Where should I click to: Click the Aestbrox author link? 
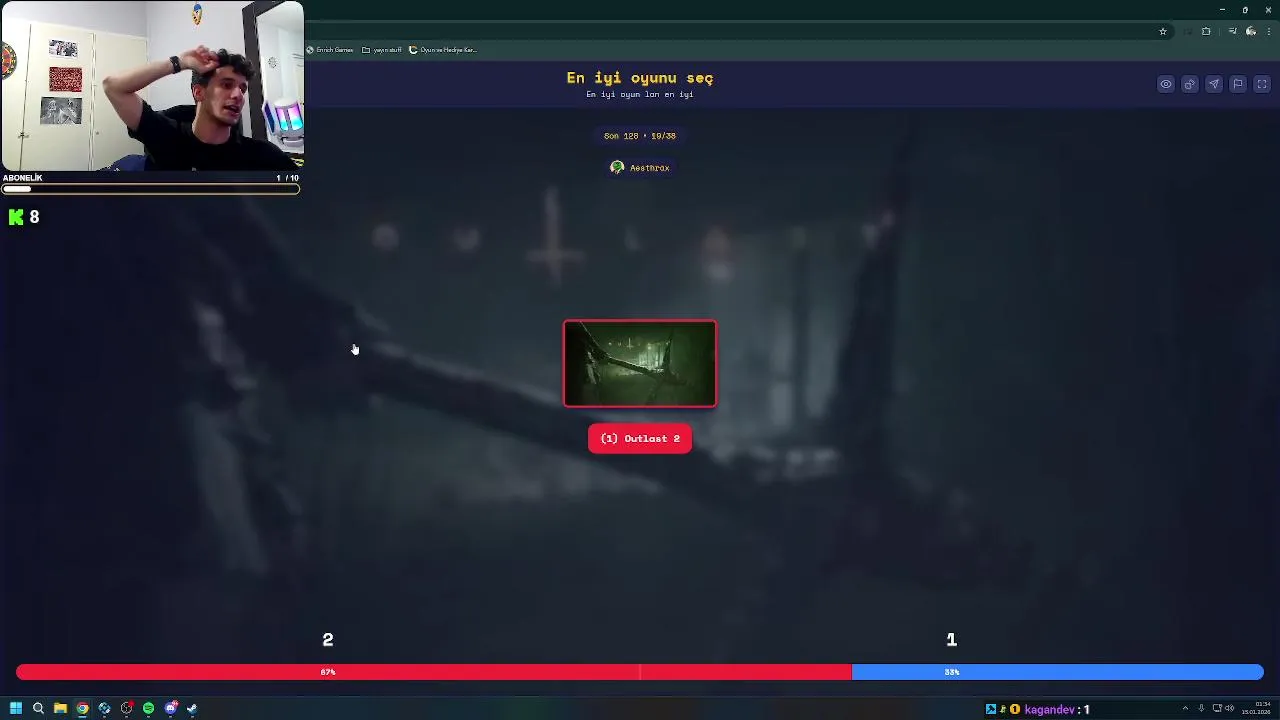coord(650,168)
